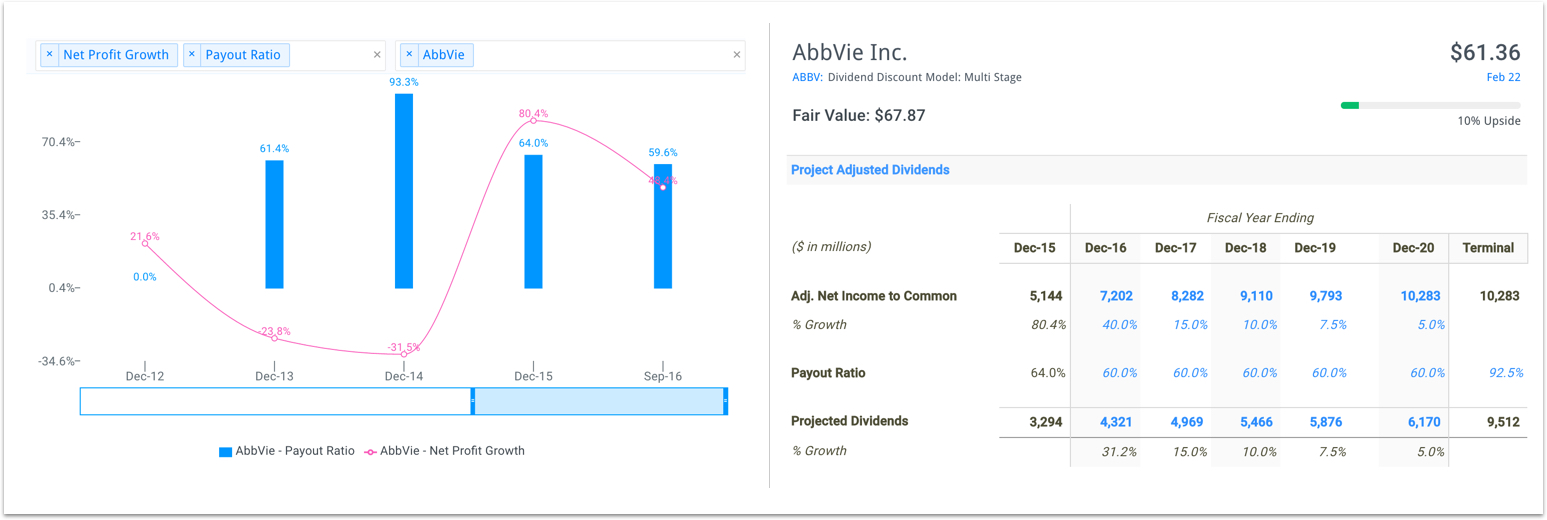Click the Projected Dividends row label
The image size is (1547, 520).
point(850,421)
